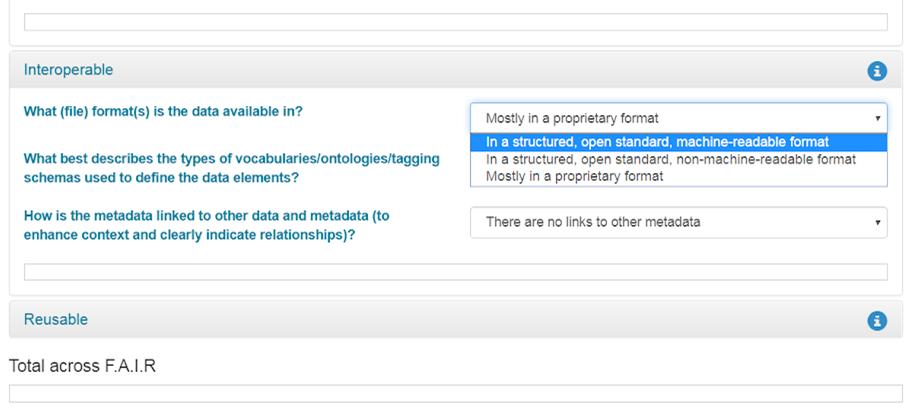Click the file format select box showing the current value

679,118
